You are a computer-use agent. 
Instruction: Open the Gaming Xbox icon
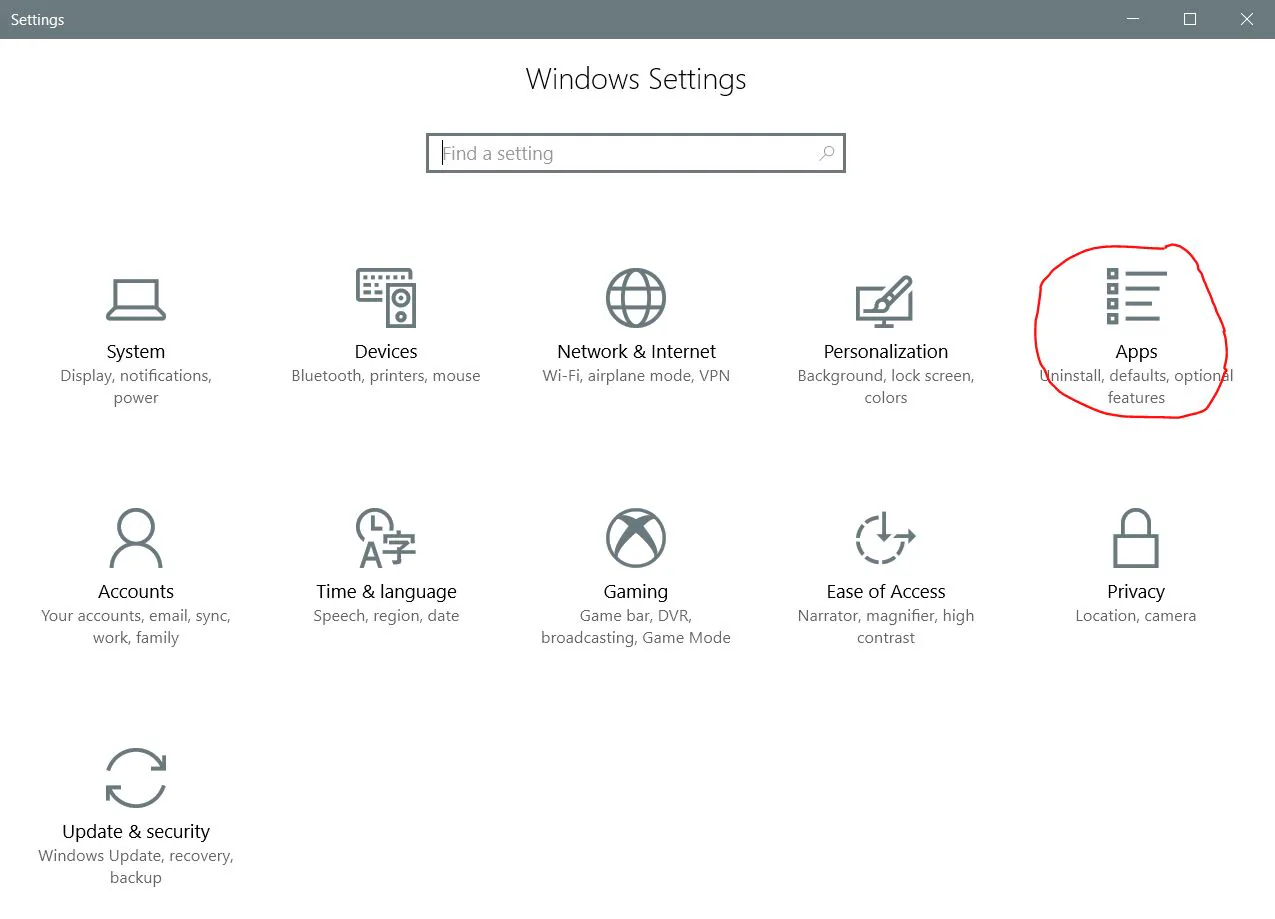[636, 538]
